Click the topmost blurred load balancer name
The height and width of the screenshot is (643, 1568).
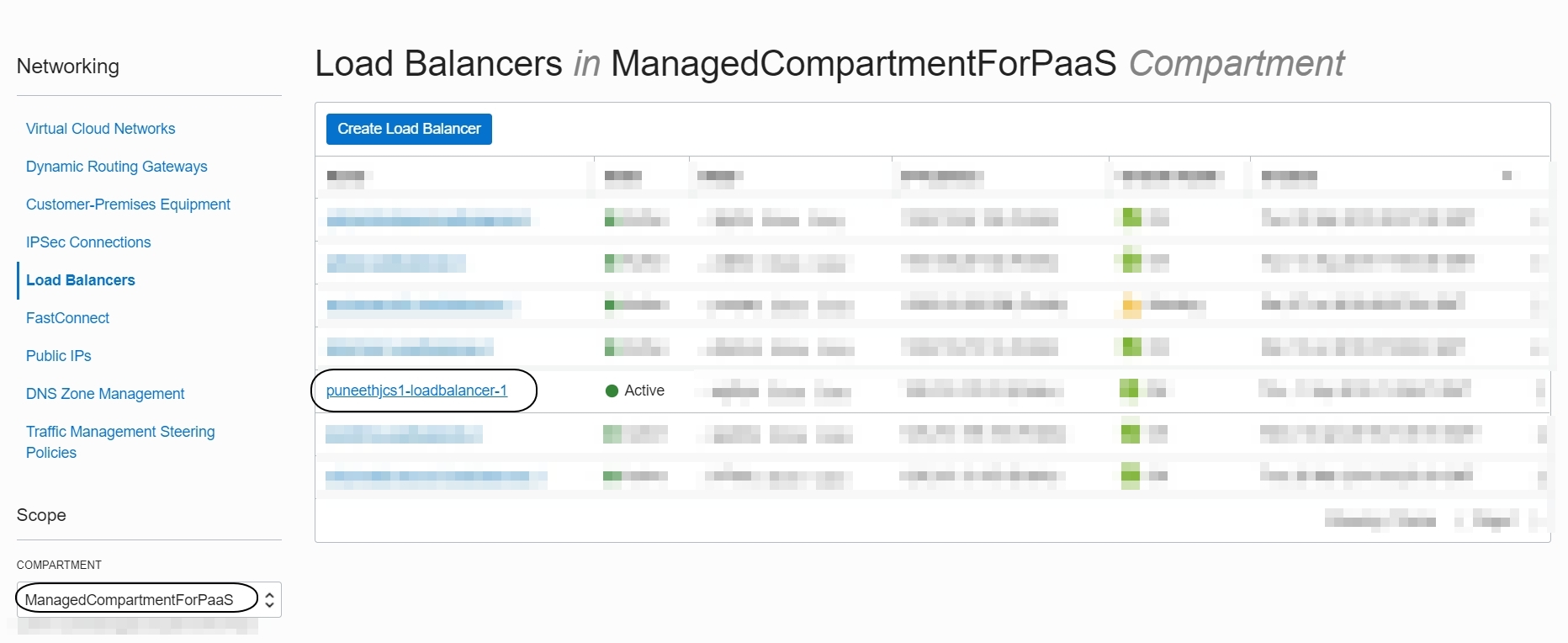pos(428,220)
